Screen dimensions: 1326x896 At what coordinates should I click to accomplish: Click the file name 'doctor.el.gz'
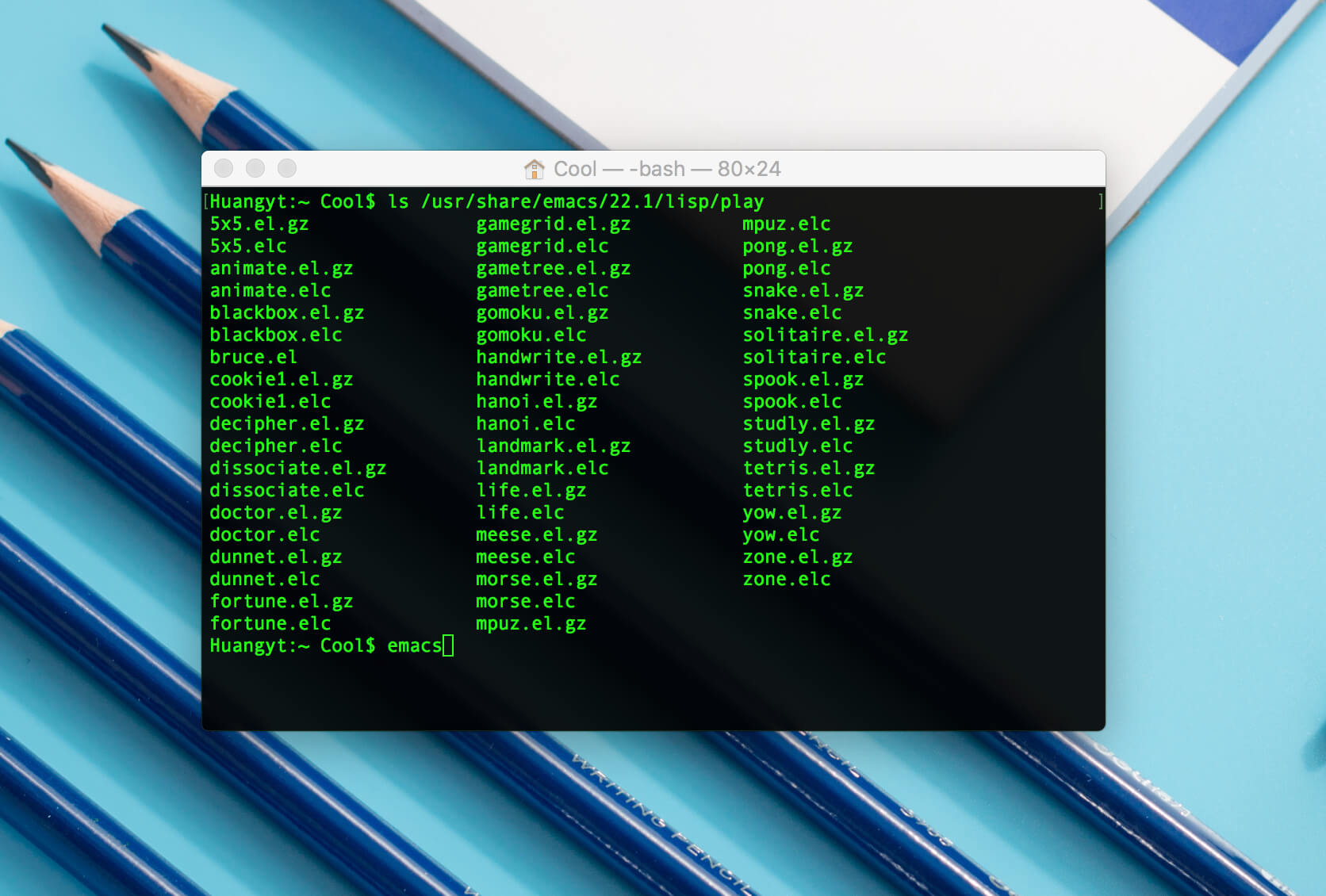[276, 512]
